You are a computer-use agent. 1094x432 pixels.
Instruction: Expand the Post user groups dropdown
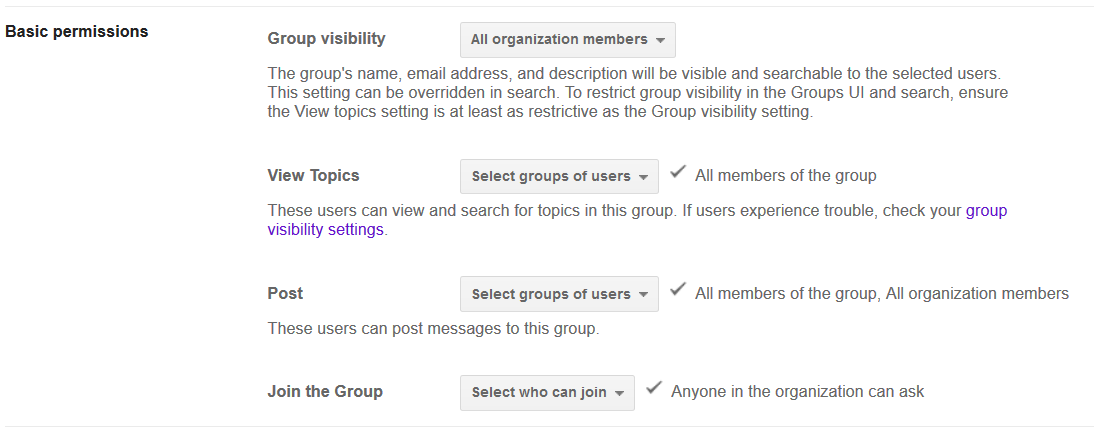(x=558, y=294)
